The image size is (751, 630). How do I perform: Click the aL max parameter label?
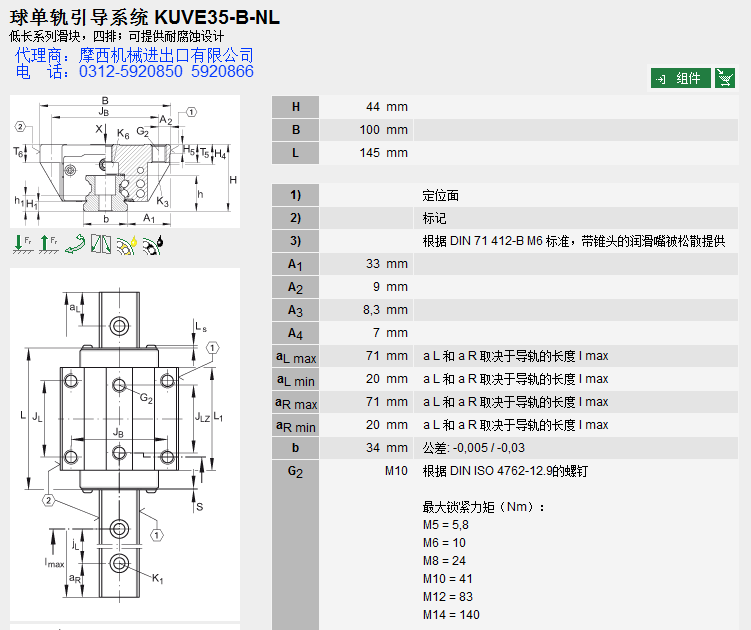tap(295, 356)
